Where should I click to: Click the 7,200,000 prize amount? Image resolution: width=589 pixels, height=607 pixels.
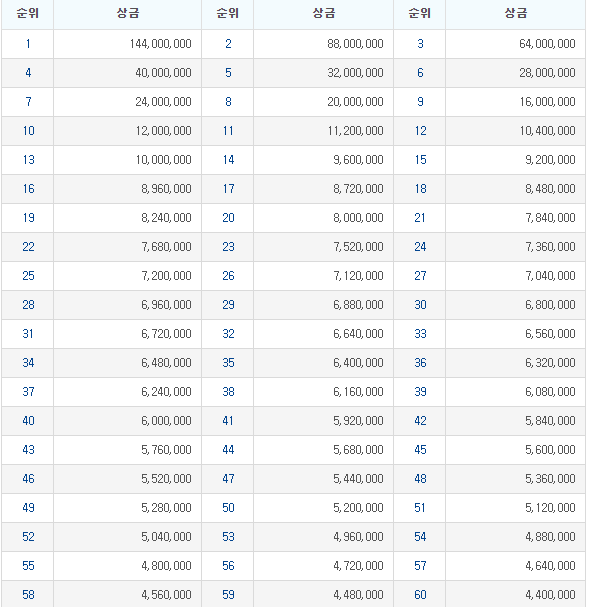coord(166,276)
